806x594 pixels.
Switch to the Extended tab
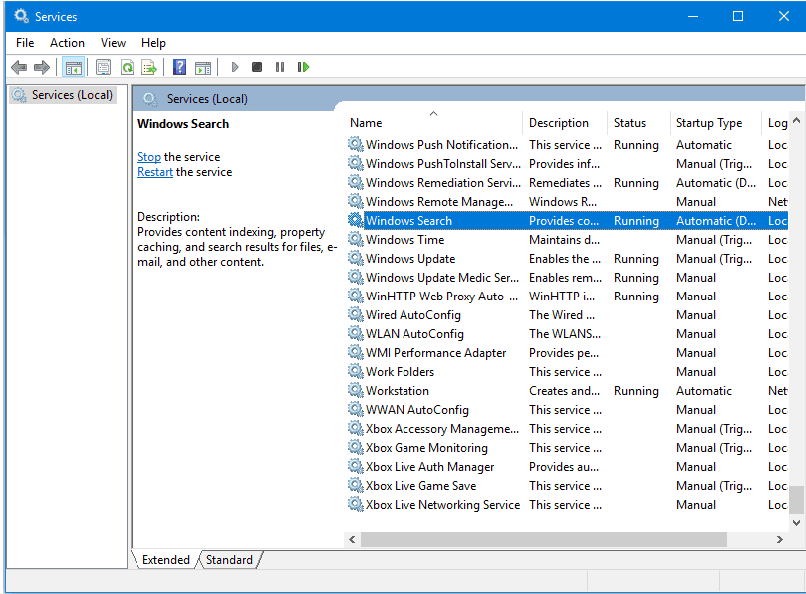(166, 560)
